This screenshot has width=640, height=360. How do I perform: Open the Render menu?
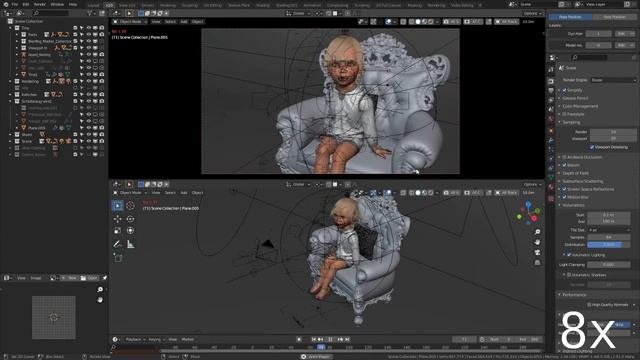(x=40, y=4)
